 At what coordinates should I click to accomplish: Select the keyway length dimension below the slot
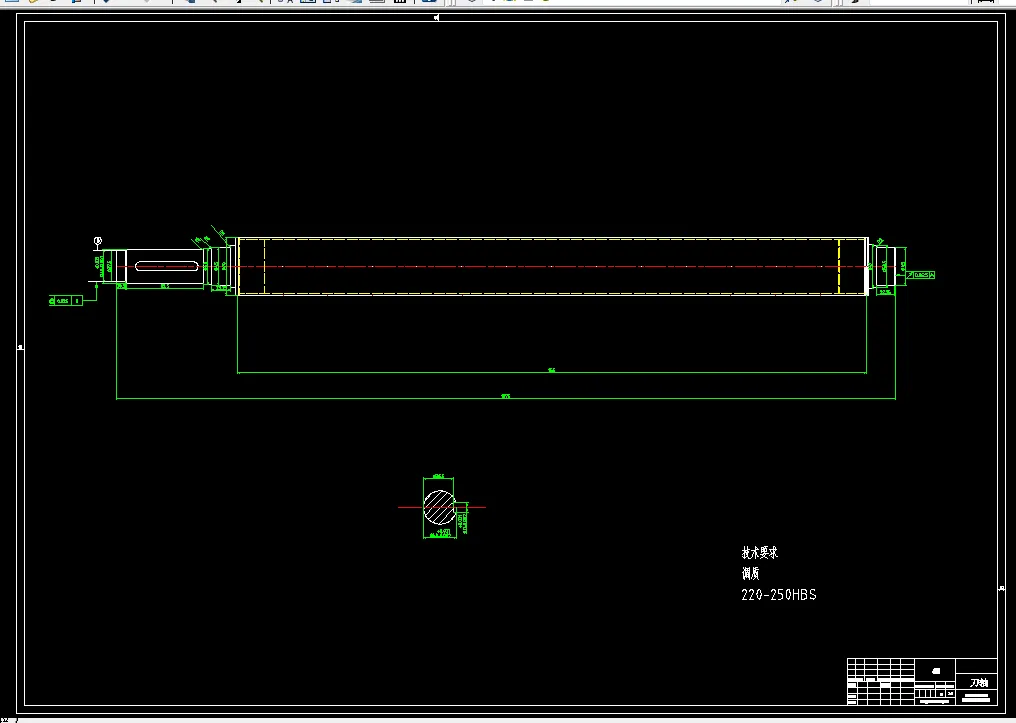point(165,286)
